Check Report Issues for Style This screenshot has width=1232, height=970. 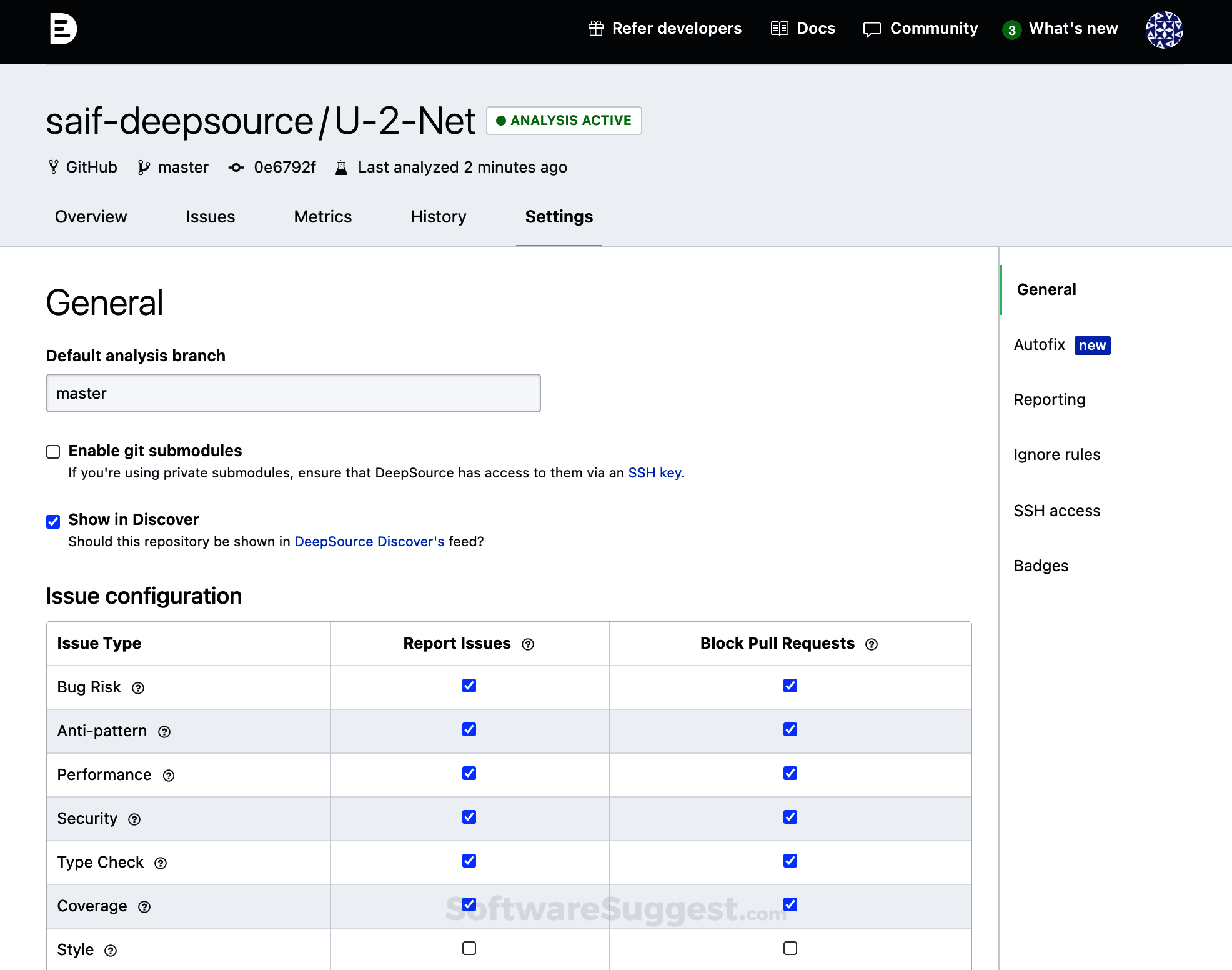pyautogui.click(x=469, y=948)
